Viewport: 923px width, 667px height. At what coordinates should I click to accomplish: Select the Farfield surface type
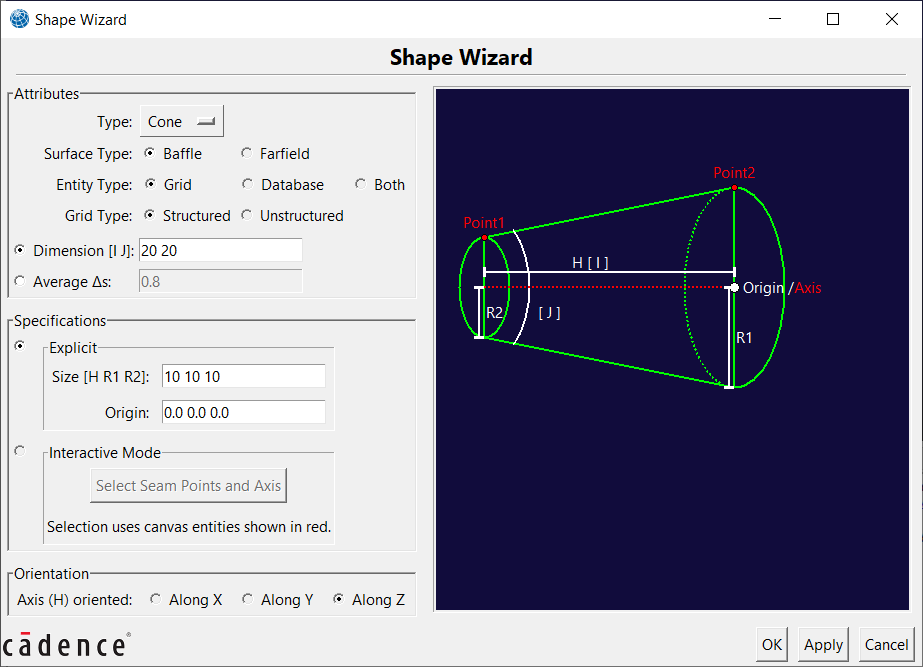click(x=247, y=153)
